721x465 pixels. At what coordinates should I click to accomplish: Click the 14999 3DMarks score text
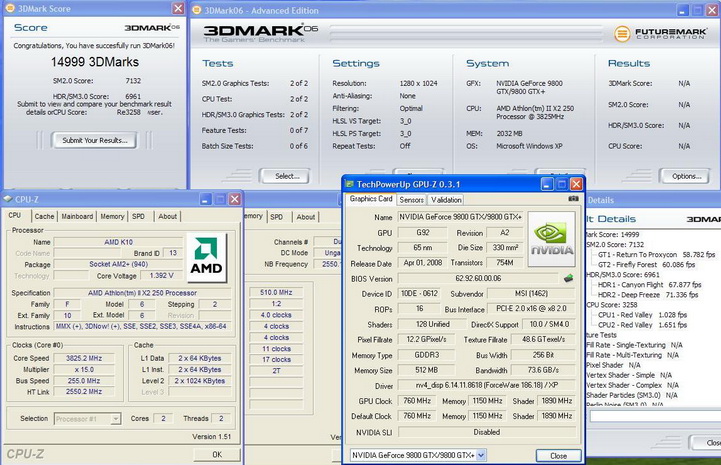tap(95, 62)
